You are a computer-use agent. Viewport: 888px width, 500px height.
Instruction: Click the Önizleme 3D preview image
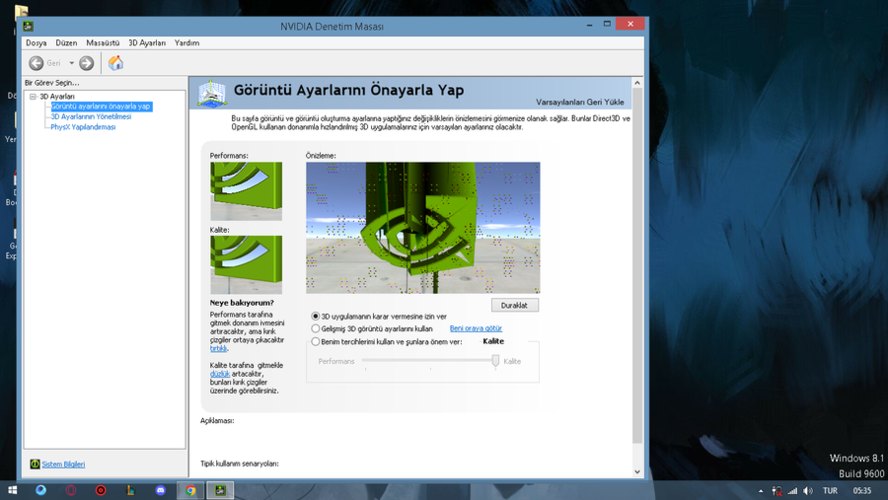423,228
